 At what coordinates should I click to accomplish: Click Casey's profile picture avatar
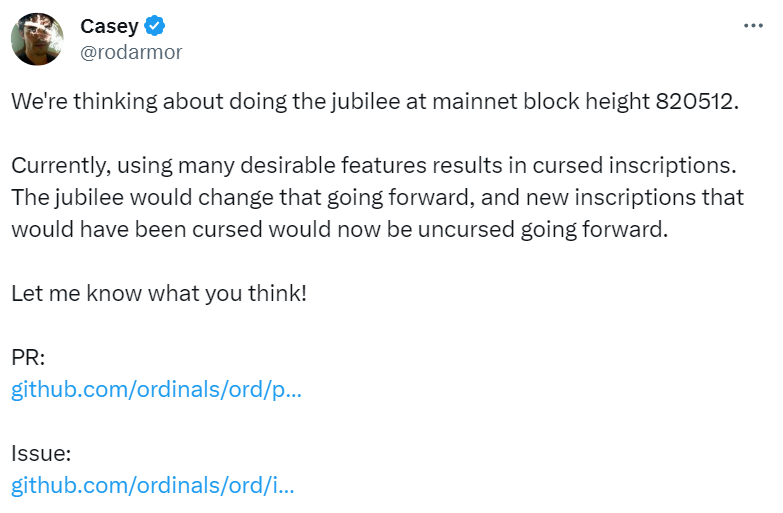point(38,39)
